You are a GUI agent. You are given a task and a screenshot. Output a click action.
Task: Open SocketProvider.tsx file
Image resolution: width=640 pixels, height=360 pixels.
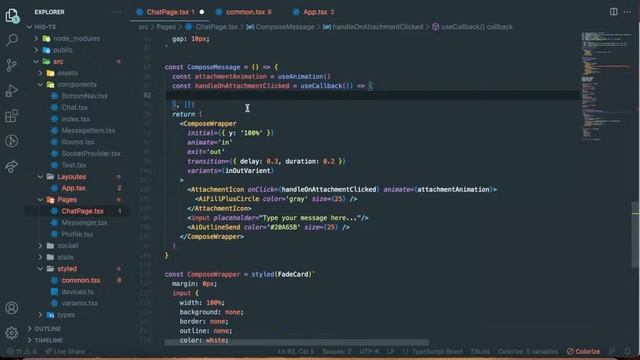(91, 153)
